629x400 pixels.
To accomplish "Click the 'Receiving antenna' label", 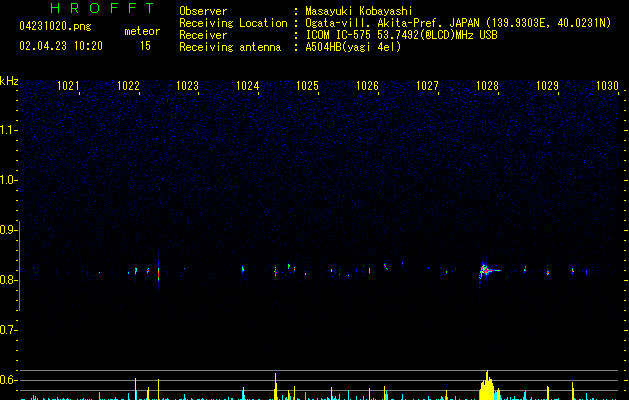I will point(230,47).
